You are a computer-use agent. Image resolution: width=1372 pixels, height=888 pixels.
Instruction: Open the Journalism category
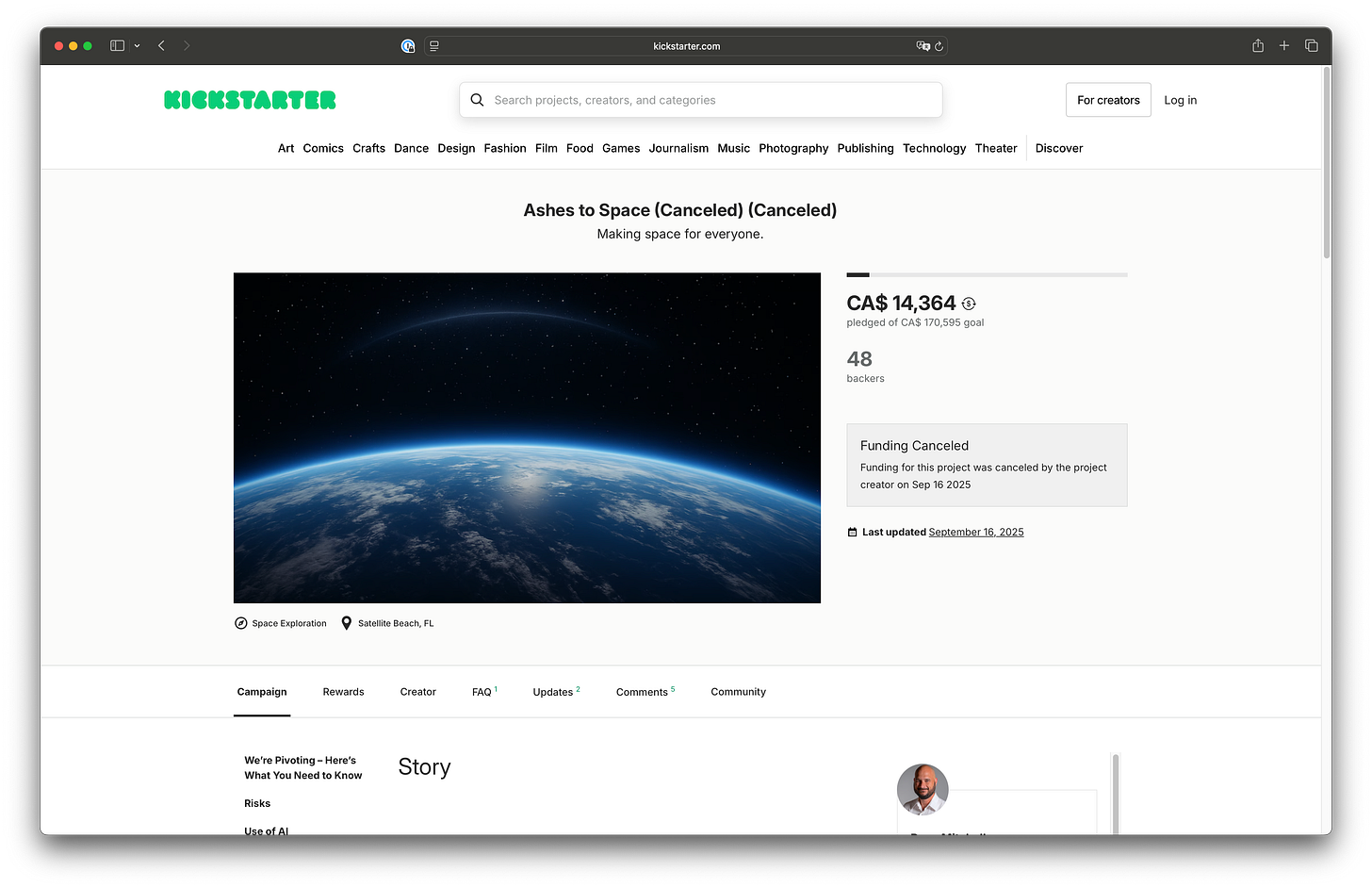[678, 148]
